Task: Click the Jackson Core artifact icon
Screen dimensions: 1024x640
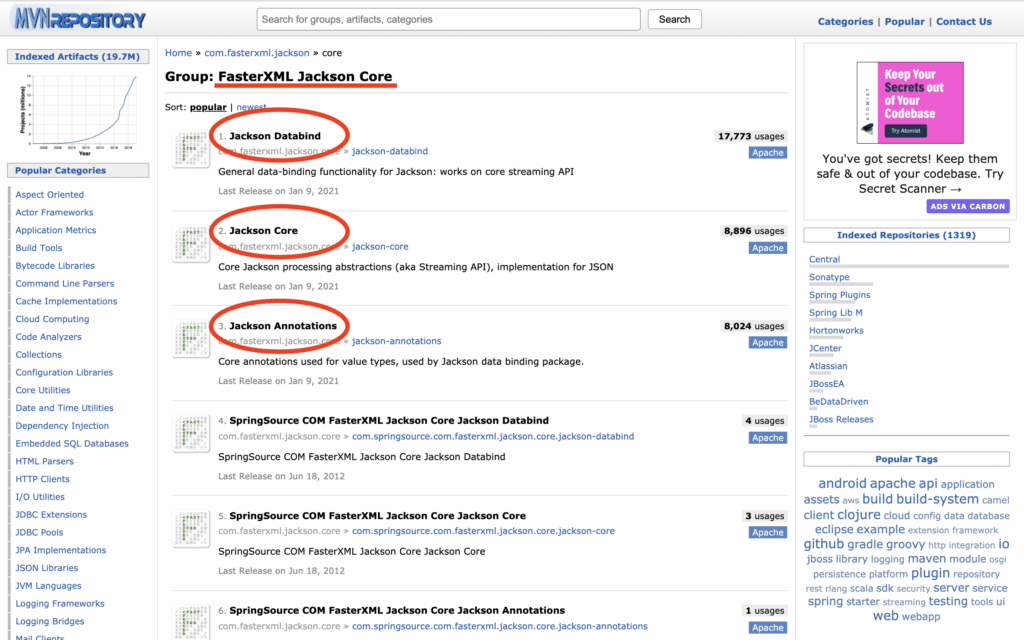Action: (191, 245)
